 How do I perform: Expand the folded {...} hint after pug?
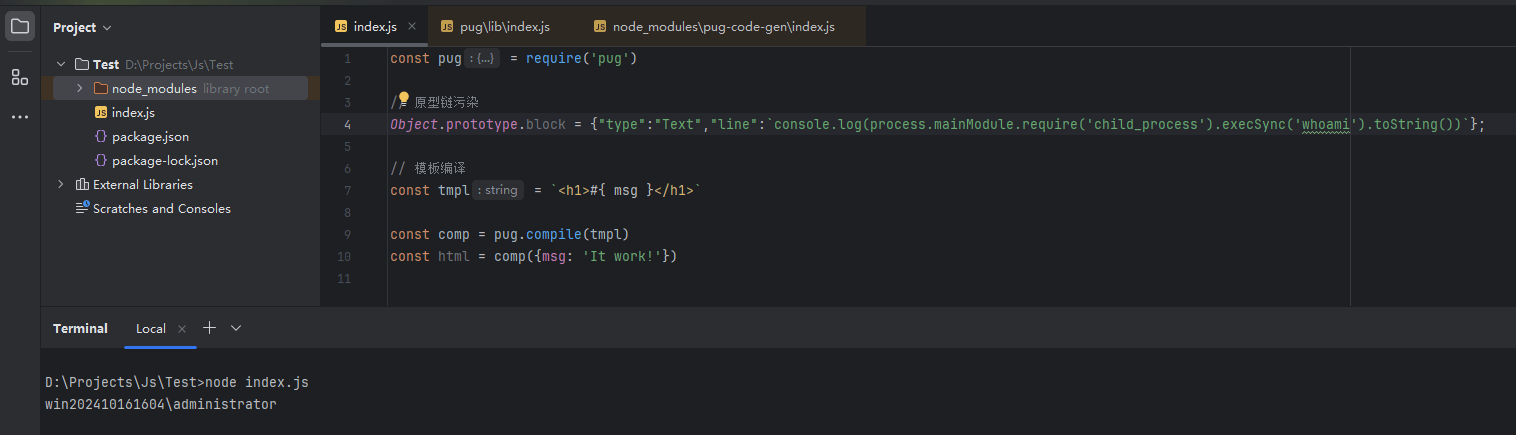click(x=482, y=59)
